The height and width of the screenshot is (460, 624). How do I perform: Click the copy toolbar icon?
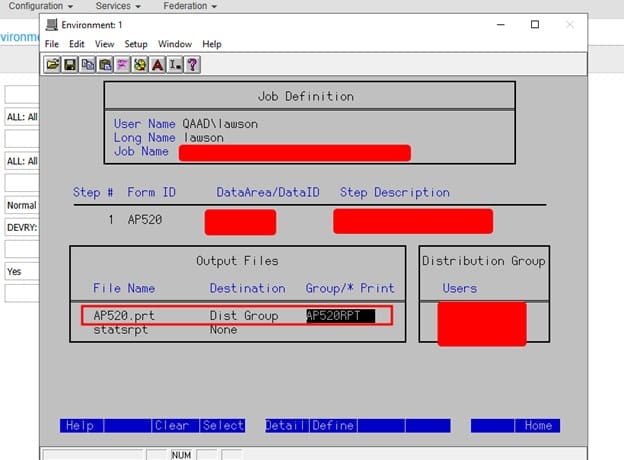pos(88,64)
